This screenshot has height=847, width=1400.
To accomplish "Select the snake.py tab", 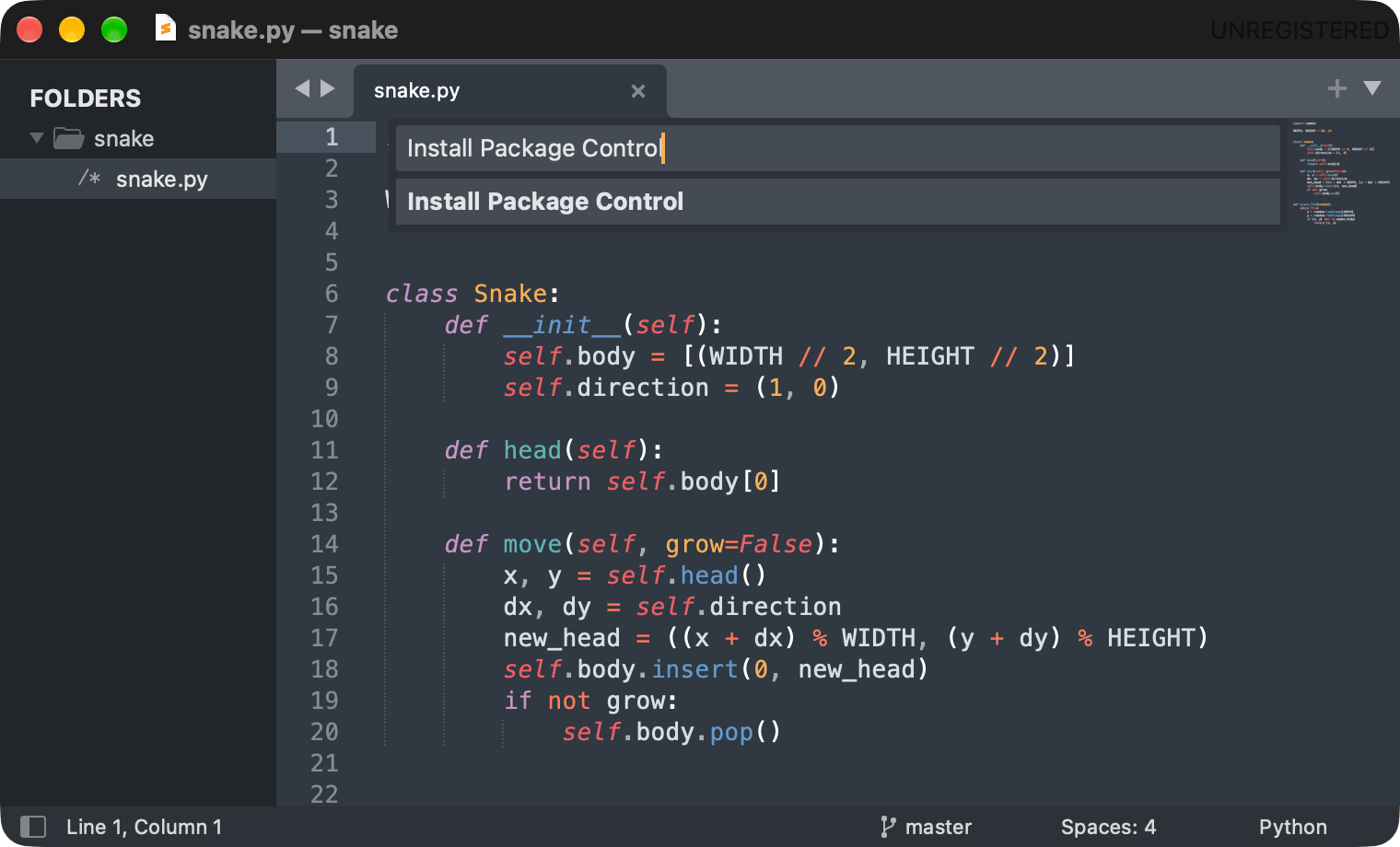I will click(x=510, y=90).
